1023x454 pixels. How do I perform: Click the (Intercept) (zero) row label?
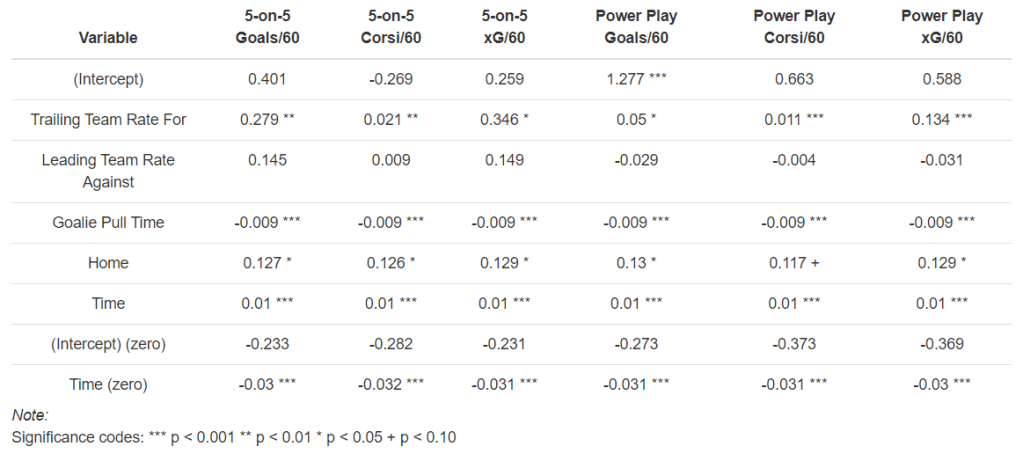[110, 344]
